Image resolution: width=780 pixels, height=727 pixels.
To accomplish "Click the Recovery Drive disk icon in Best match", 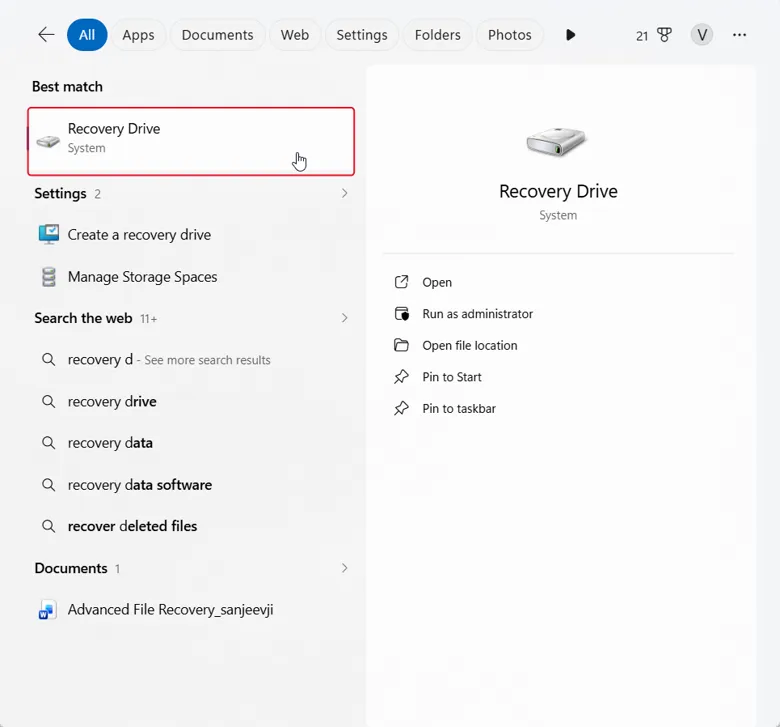I will pyautogui.click(x=48, y=142).
